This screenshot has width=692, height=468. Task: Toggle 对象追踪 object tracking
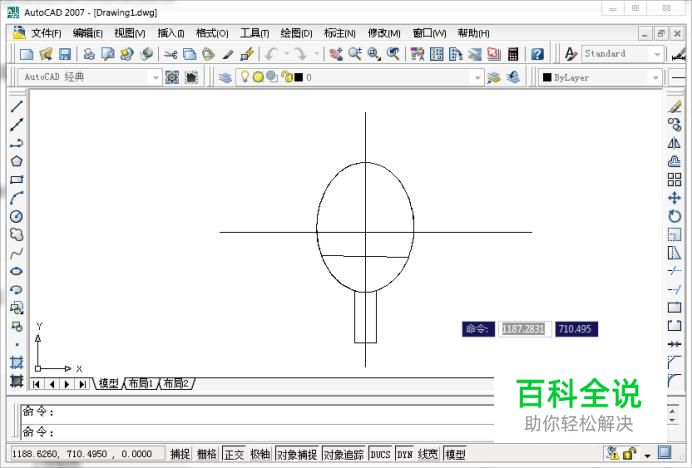click(344, 454)
